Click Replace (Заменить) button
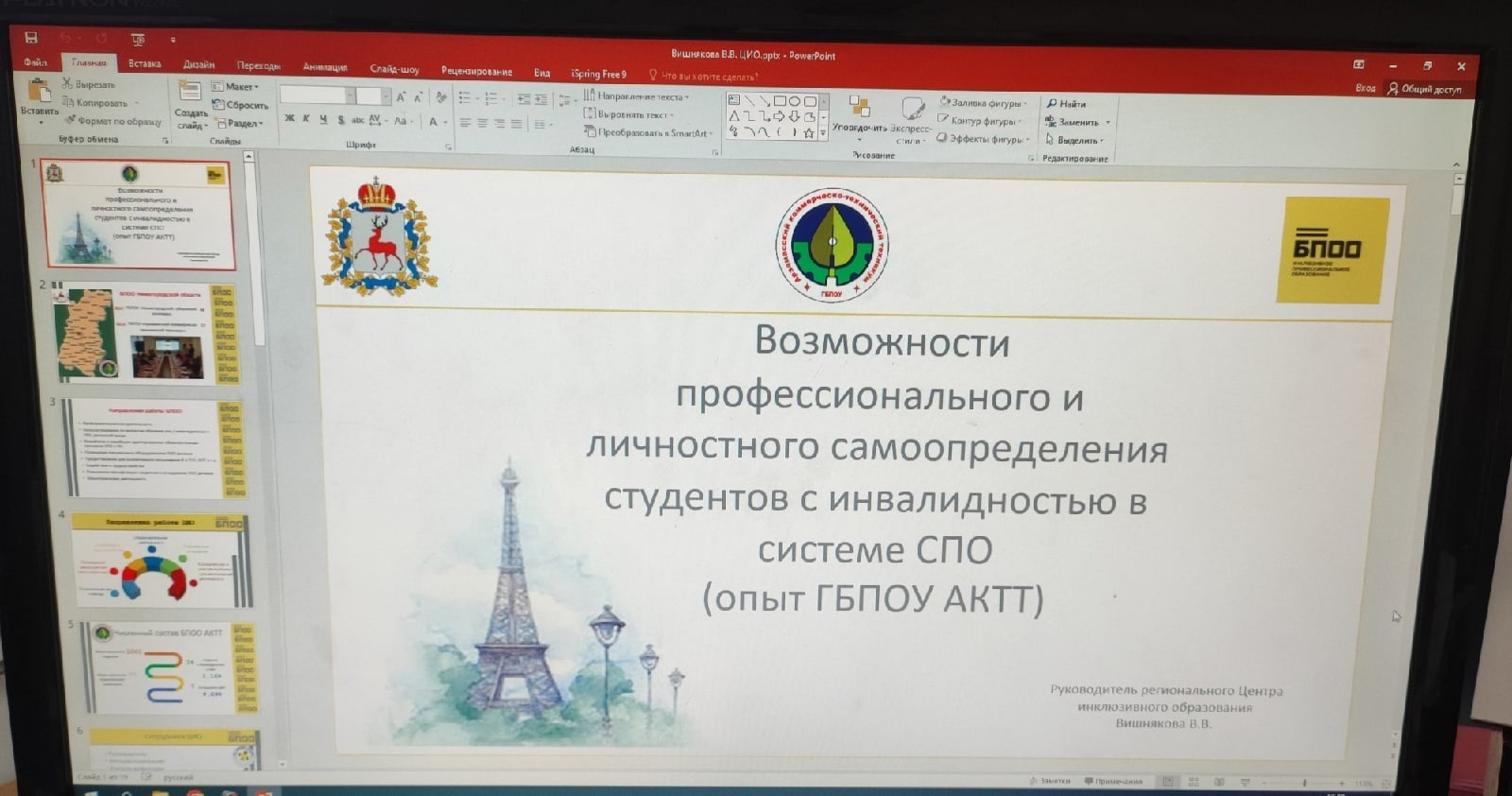The image size is (1512, 796). (1076, 122)
